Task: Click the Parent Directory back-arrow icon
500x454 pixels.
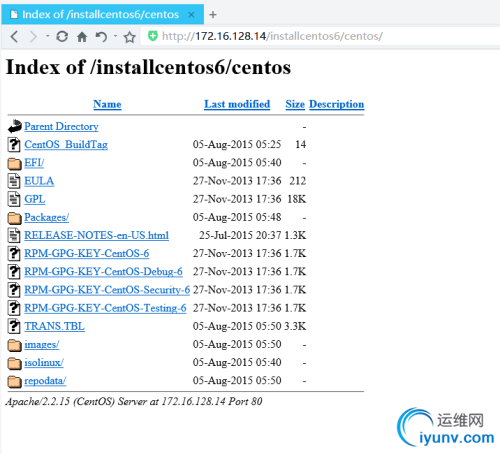Action: (x=14, y=127)
